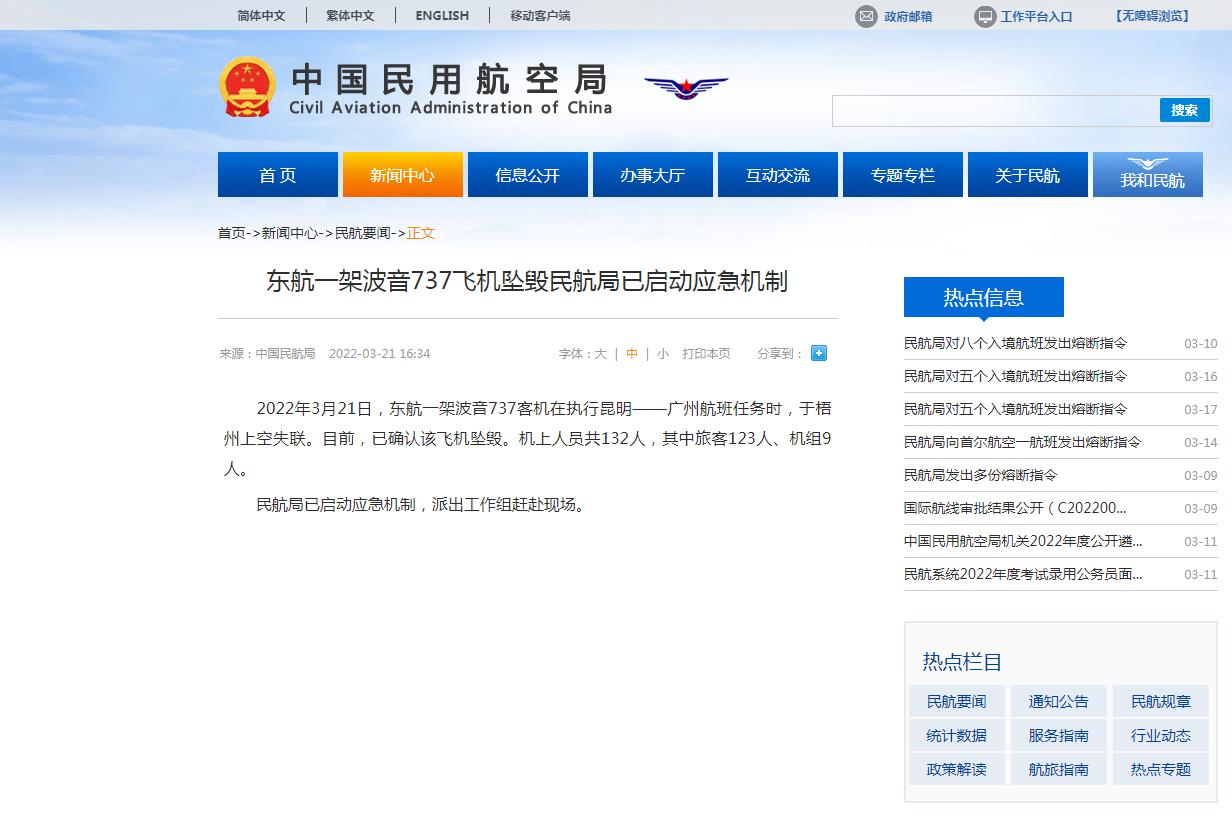Open the 信息公开 navigation tab
Screen dimensions: 1232x820
[527, 175]
